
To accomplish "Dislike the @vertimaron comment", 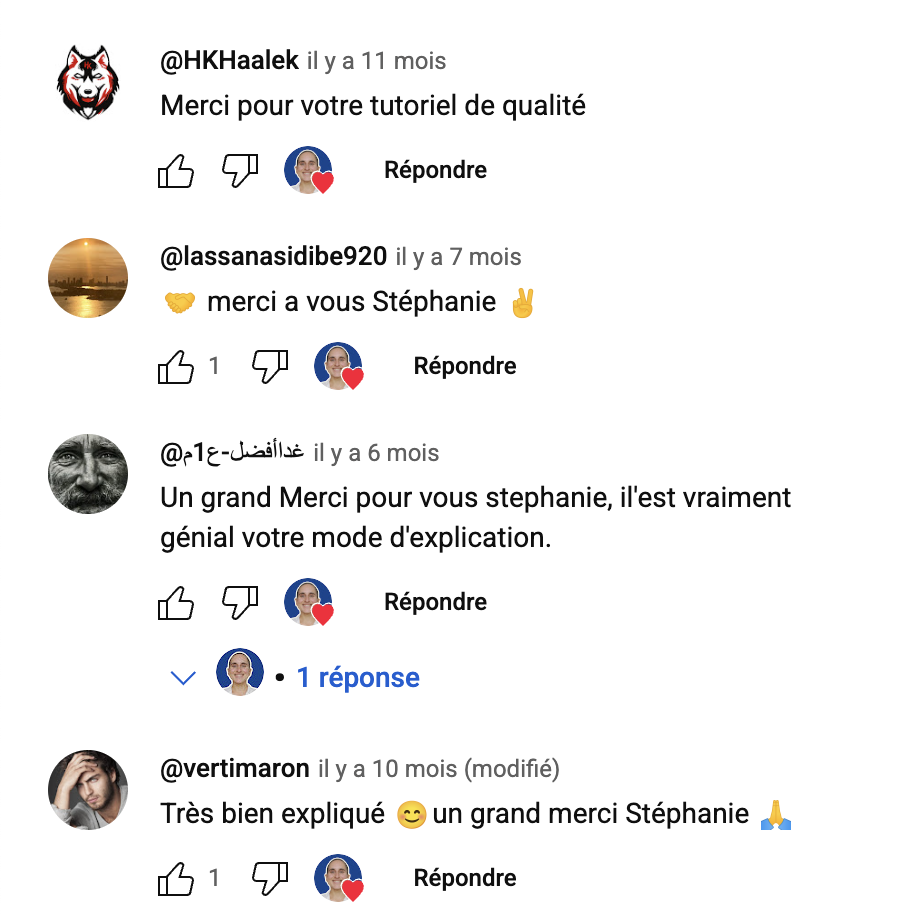I will point(270,878).
